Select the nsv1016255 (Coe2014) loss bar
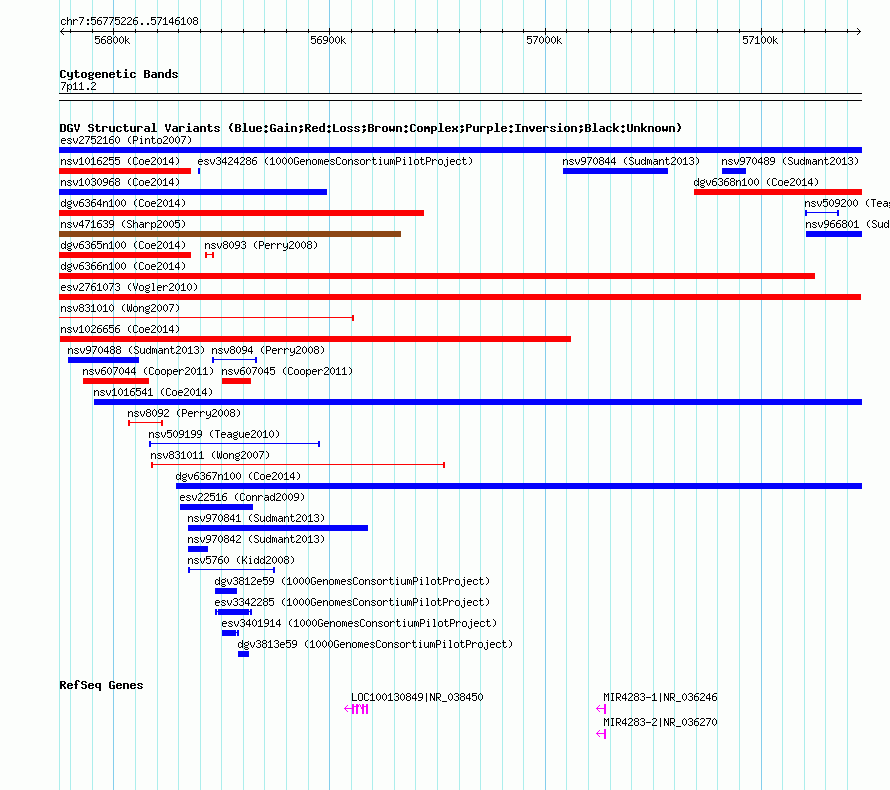This screenshot has height=790, width=890. click(x=125, y=171)
